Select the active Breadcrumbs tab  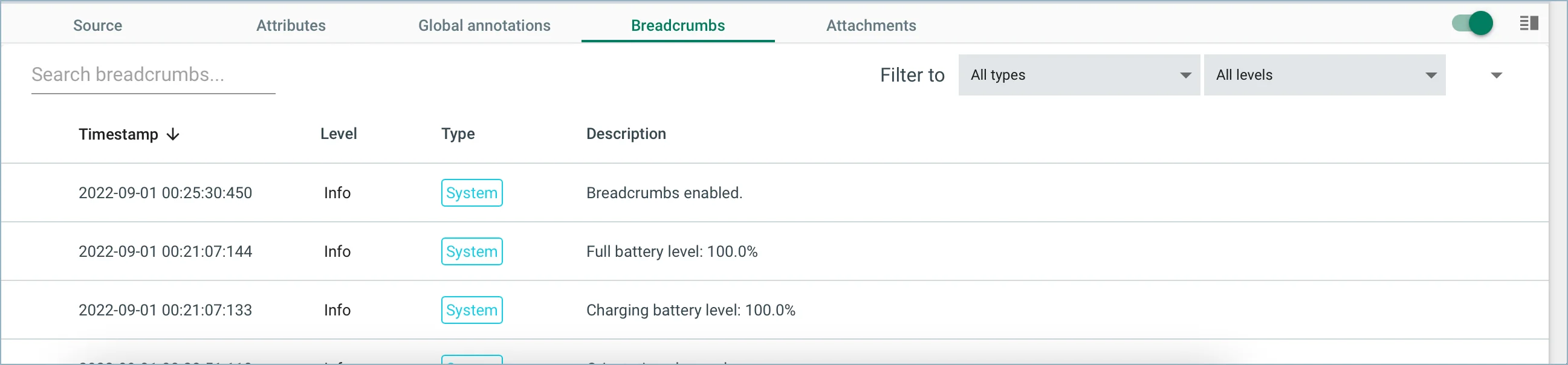click(x=678, y=25)
